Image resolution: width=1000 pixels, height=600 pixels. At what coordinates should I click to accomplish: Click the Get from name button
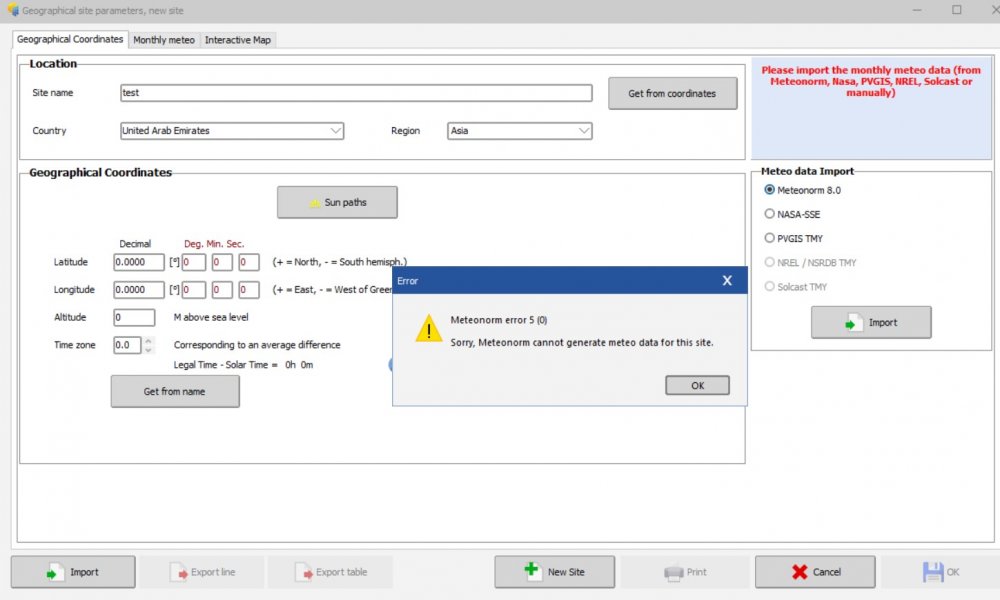pos(175,391)
